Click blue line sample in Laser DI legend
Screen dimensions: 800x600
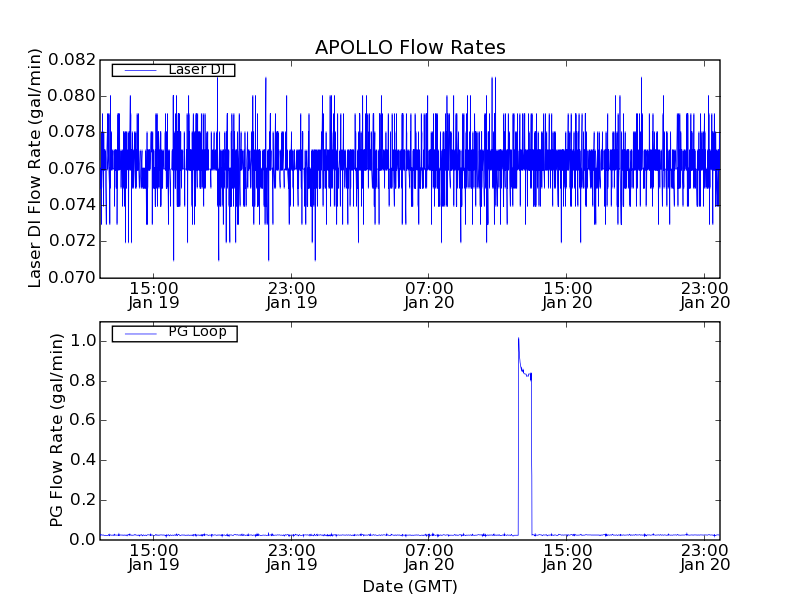(134, 70)
